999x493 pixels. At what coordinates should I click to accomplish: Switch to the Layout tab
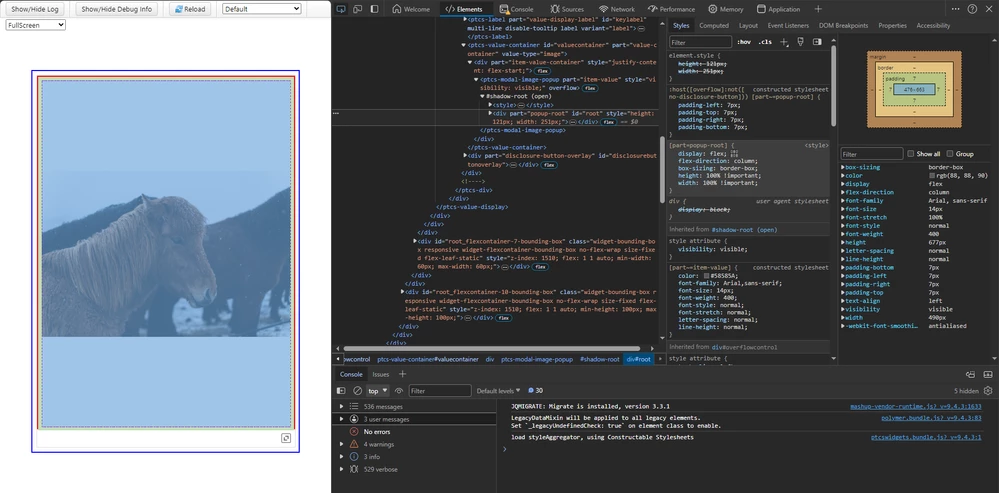click(x=748, y=25)
